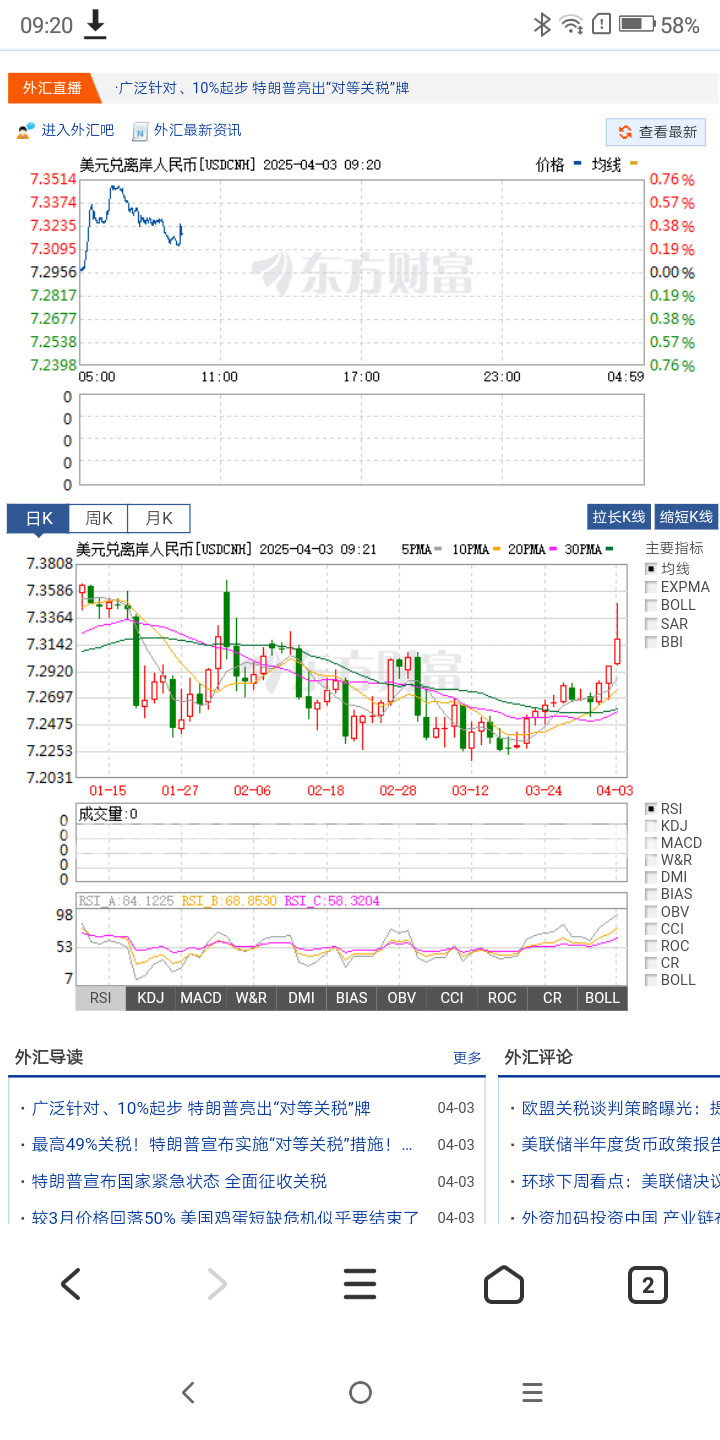Open the browser menu hamburger icon
The image size is (720, 1440).
coord(360,1283)
